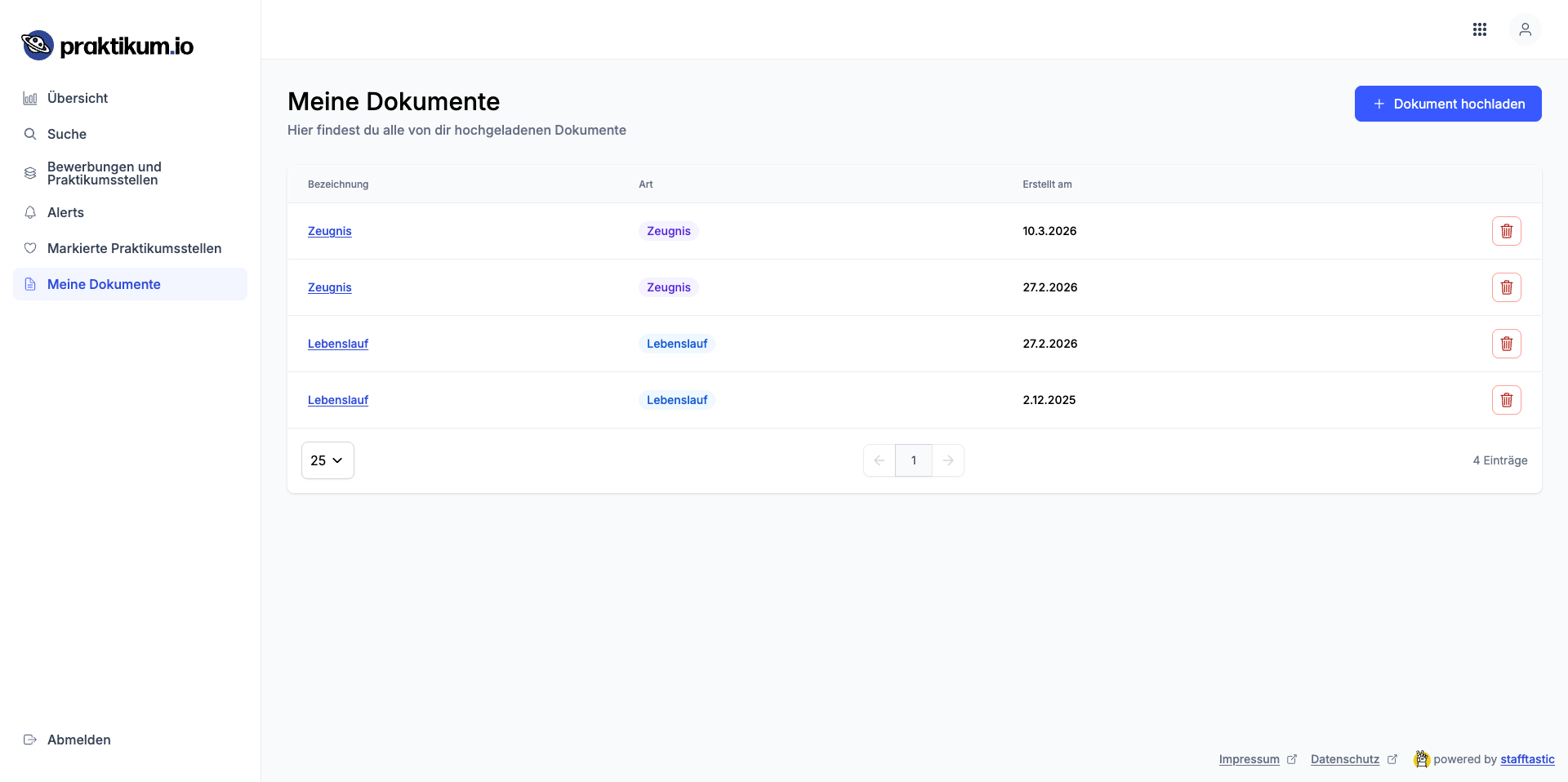
Task: Open Markierte Praktikumsstellen
Action: tap(134, 248)
